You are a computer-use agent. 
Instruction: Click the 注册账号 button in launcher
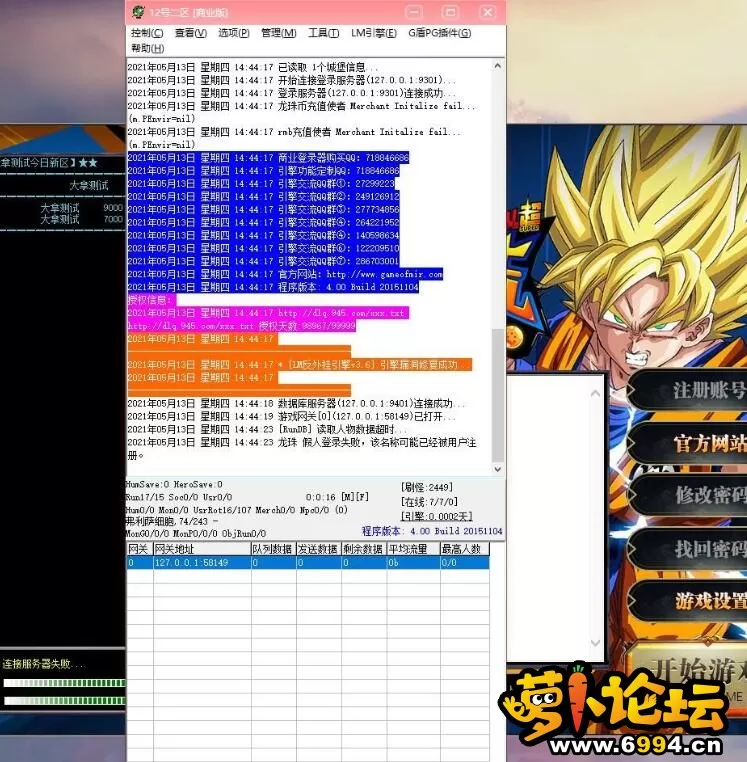687,391
